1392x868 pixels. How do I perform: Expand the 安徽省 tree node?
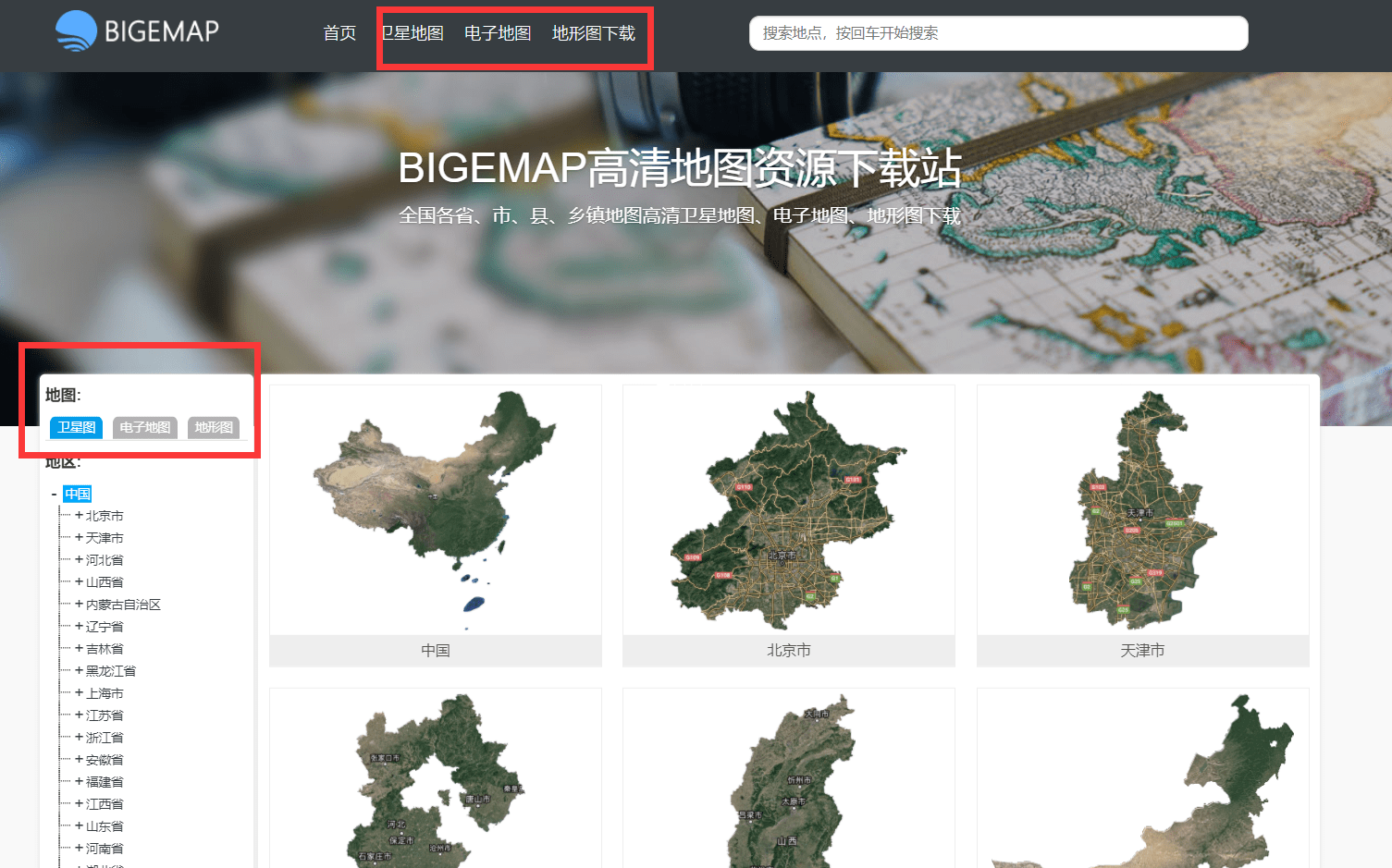point(79,759)
